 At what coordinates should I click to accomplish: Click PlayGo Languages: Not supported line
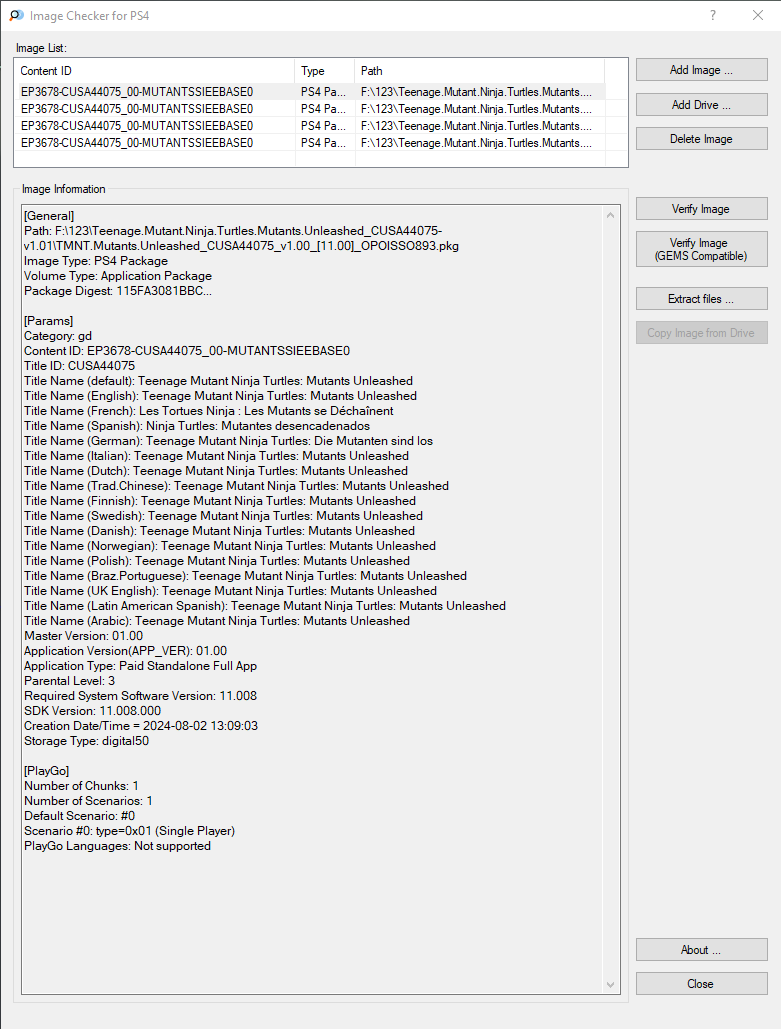tap(117, 846)
